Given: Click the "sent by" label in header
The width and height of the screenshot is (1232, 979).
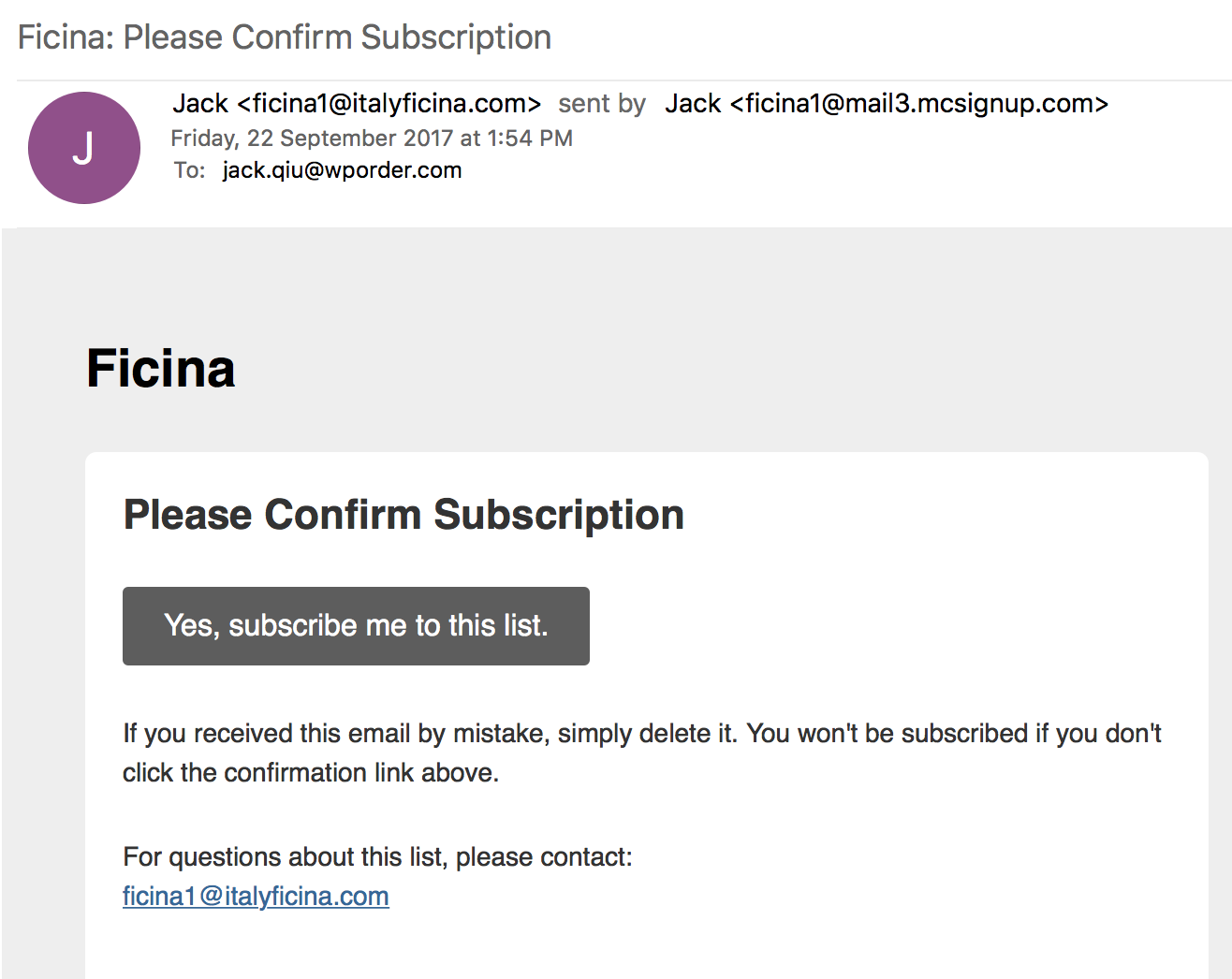Looking at the screenshot, I should click(x=602, y=103).
